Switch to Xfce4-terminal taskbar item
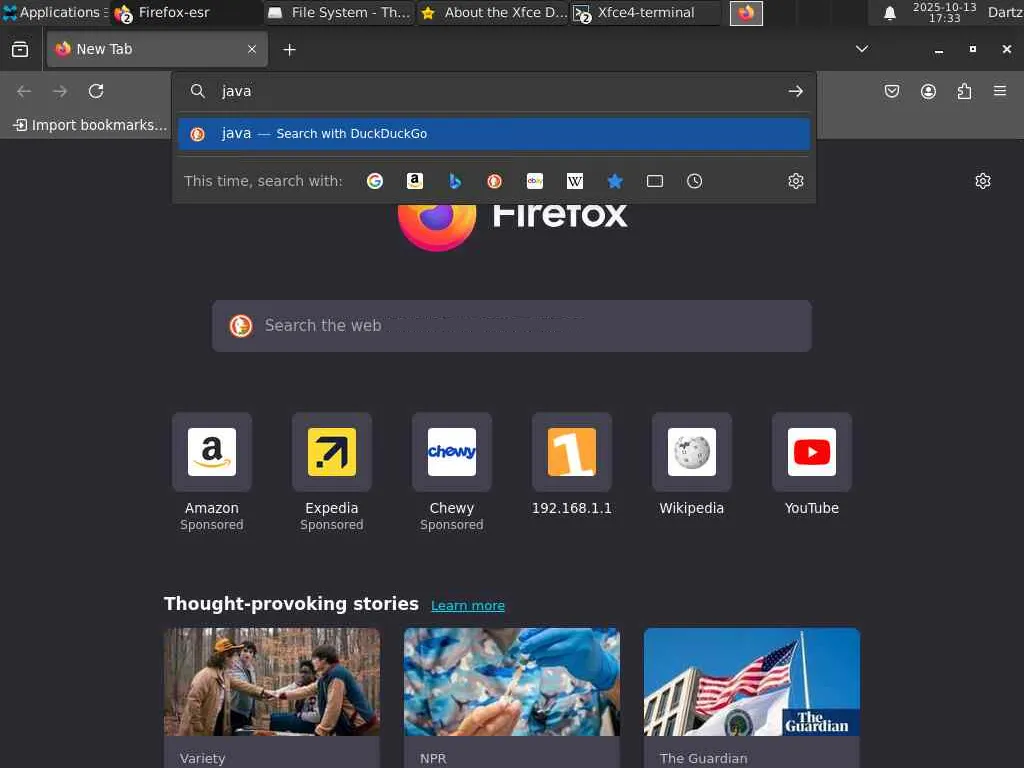1024x768 pixels. click(647, 12)
